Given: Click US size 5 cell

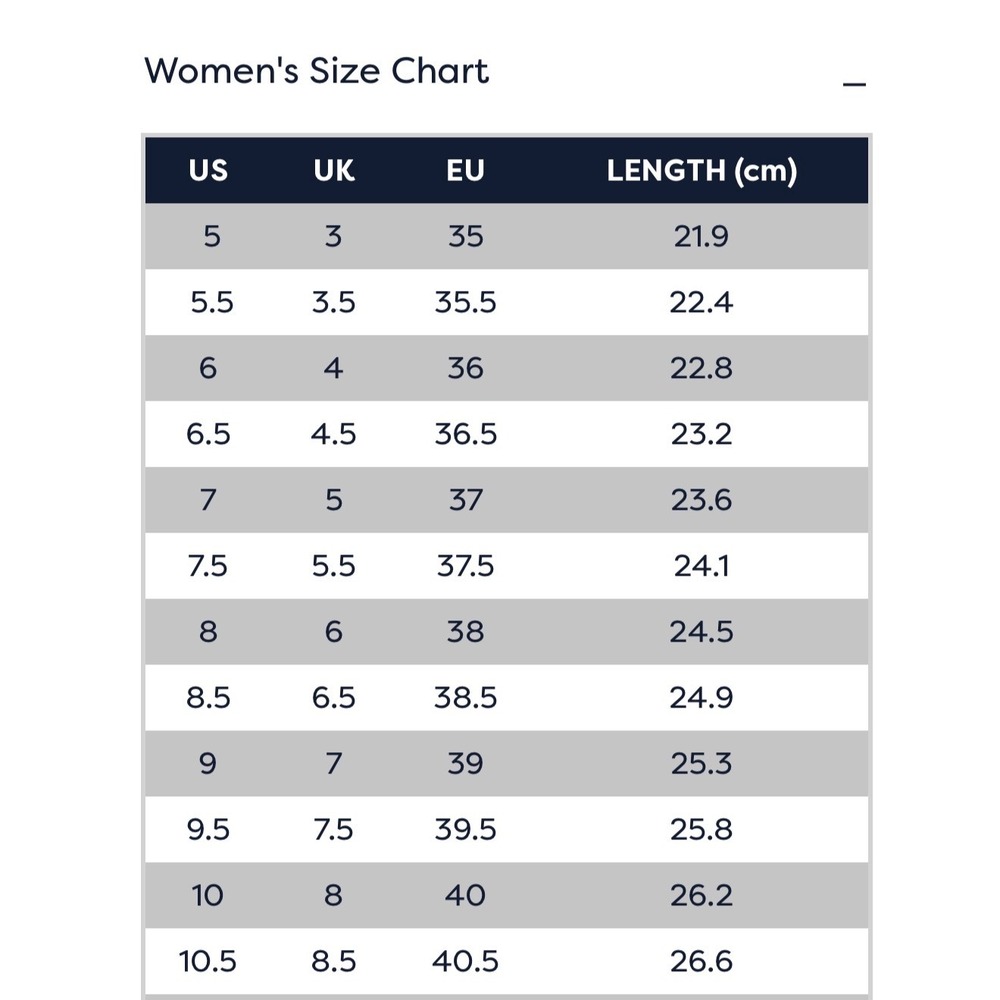Looking at the screenshot, I should [212, 237].
